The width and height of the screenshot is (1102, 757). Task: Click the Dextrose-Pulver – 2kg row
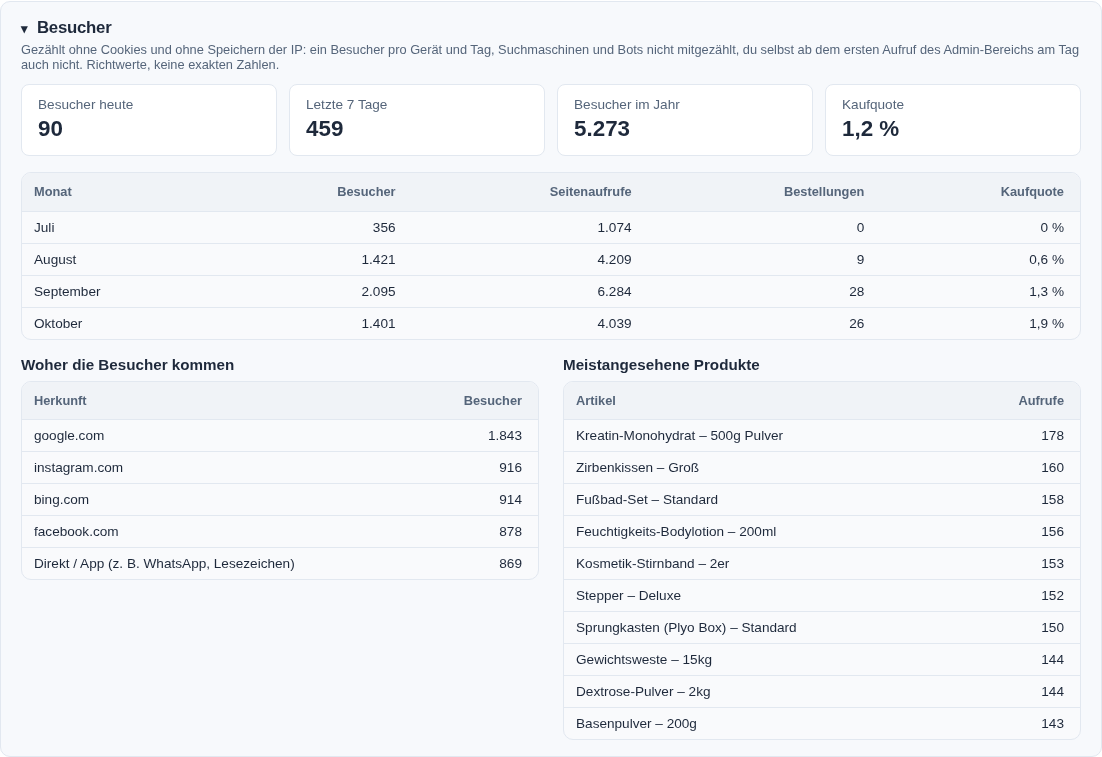tap(822, 692)
